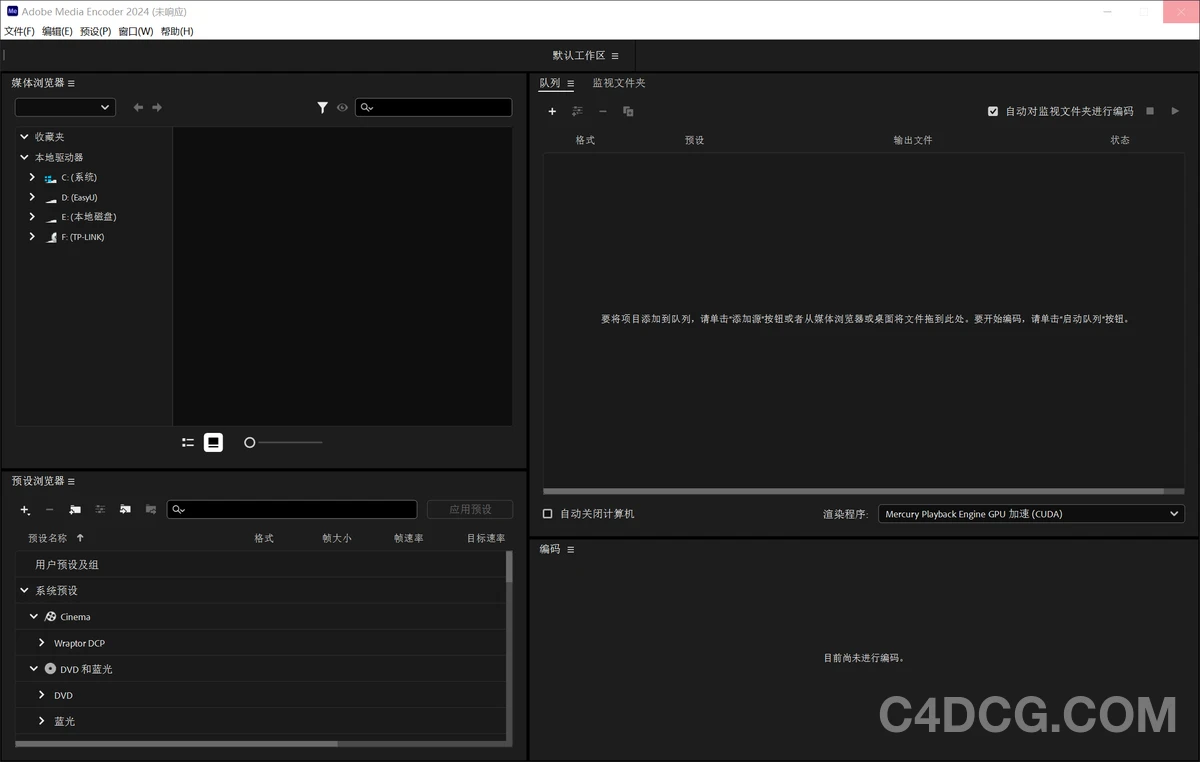This screenshot has height=762, width=1200.
Task: Collapse the DVD 和蓝光 preset group
Action: [33, 668]
